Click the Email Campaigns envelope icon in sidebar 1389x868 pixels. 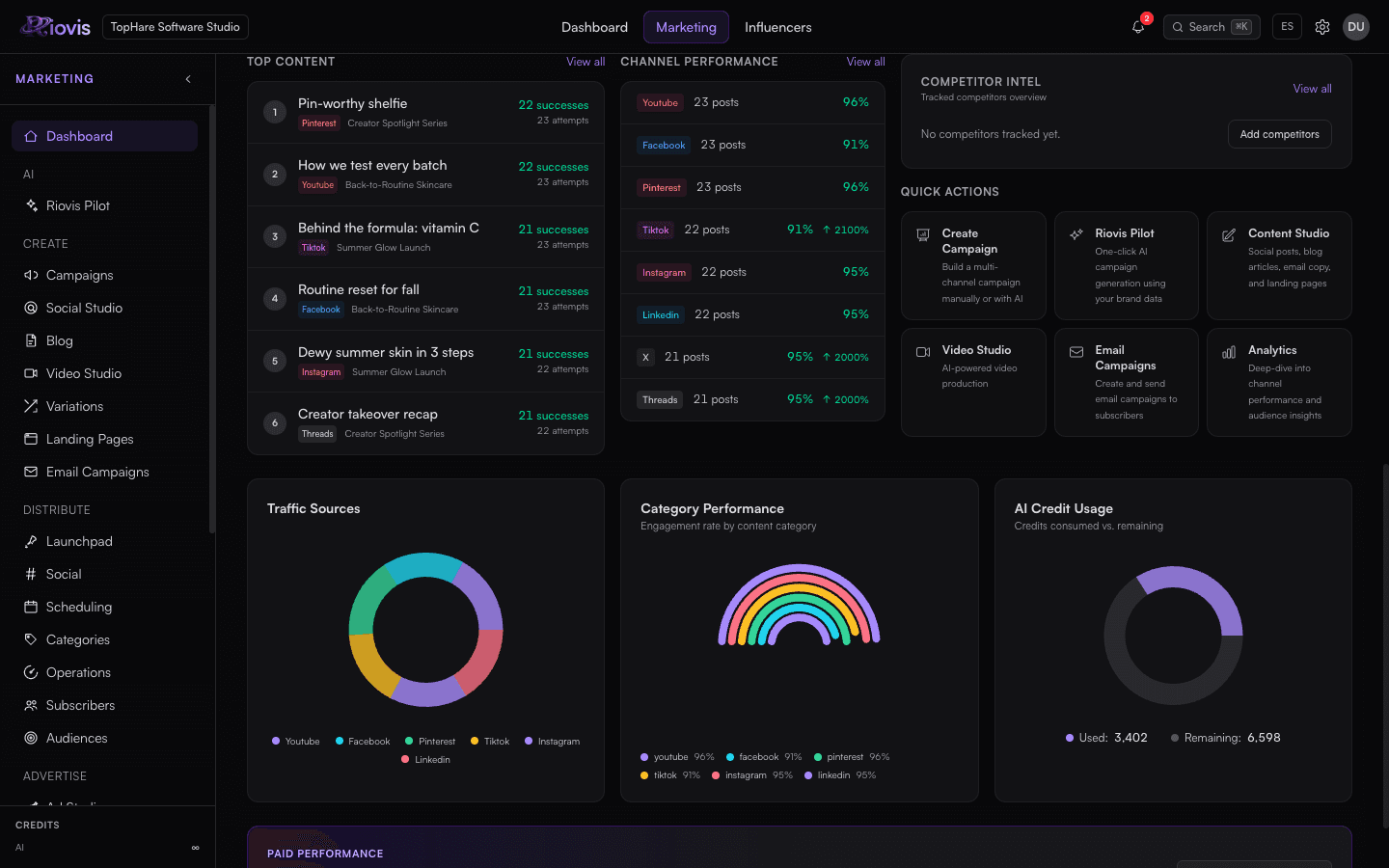31,472
